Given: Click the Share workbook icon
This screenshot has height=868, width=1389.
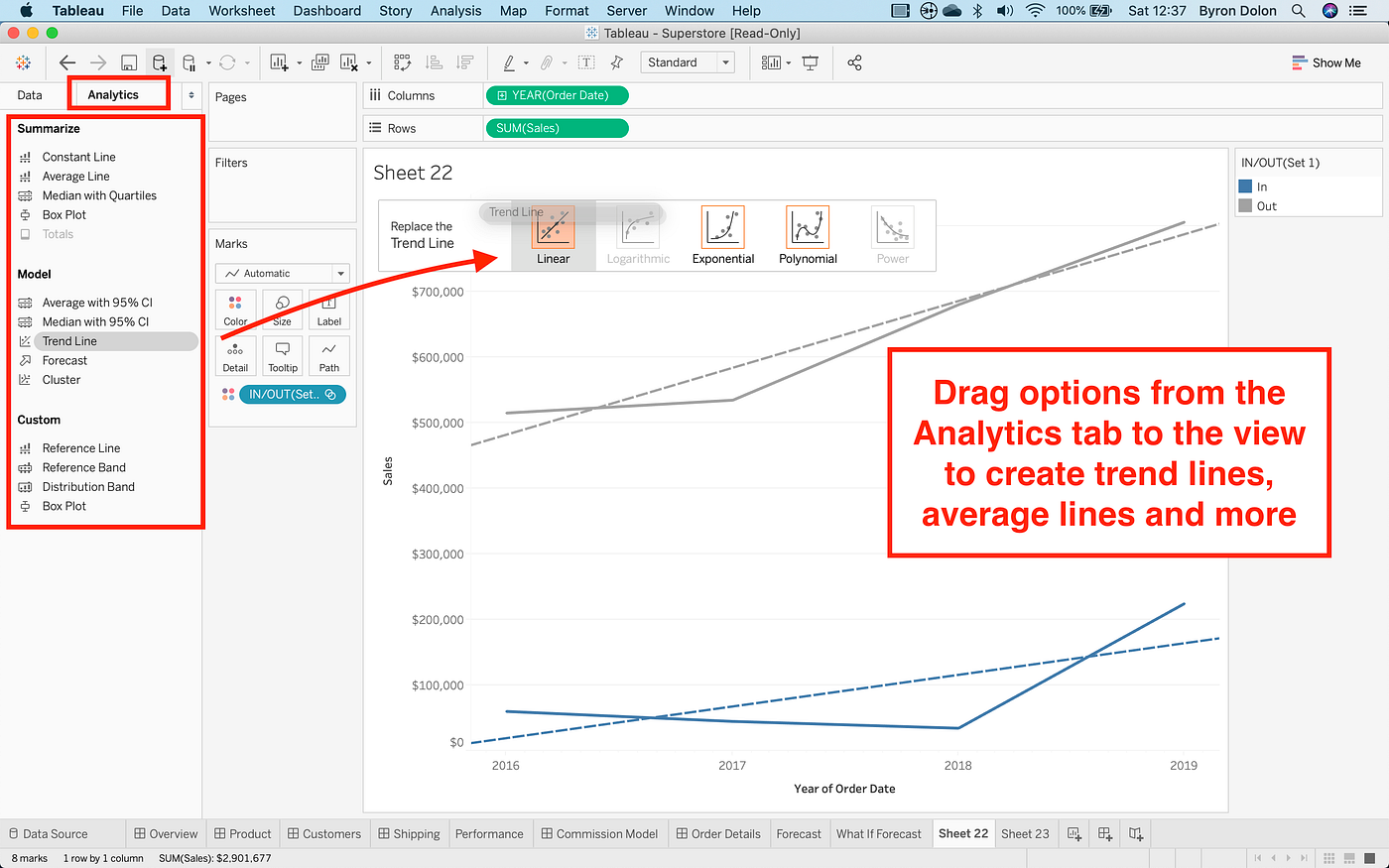Looking at the screenshot, I should tap(854, 62).
